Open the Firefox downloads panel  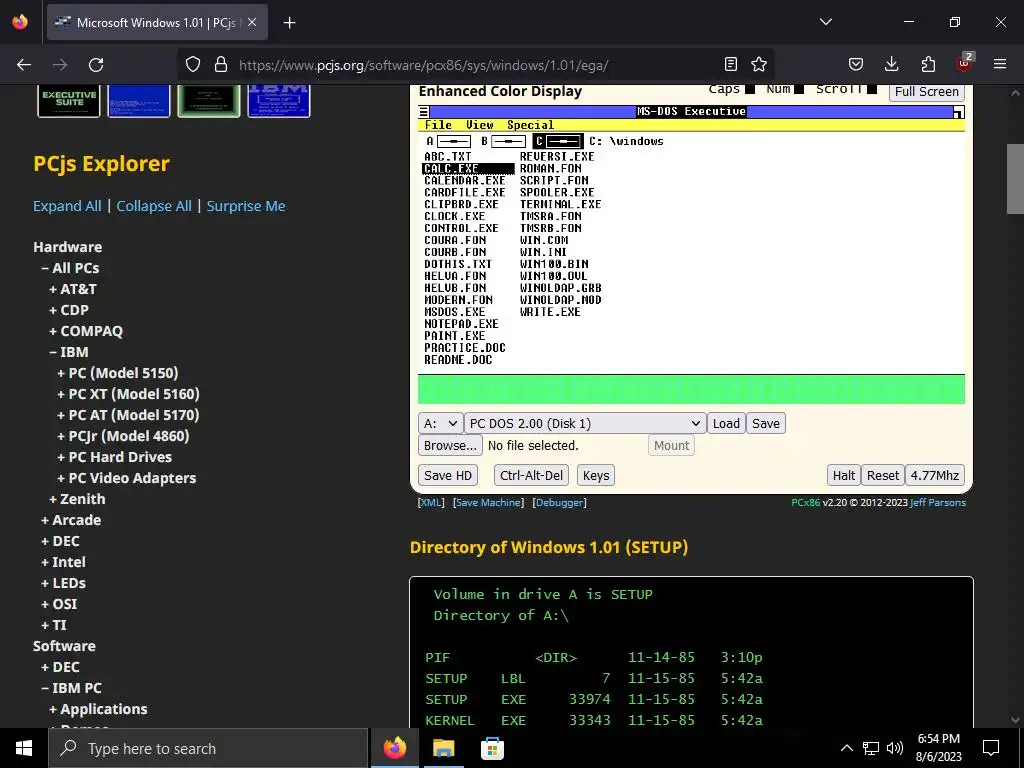891,65
